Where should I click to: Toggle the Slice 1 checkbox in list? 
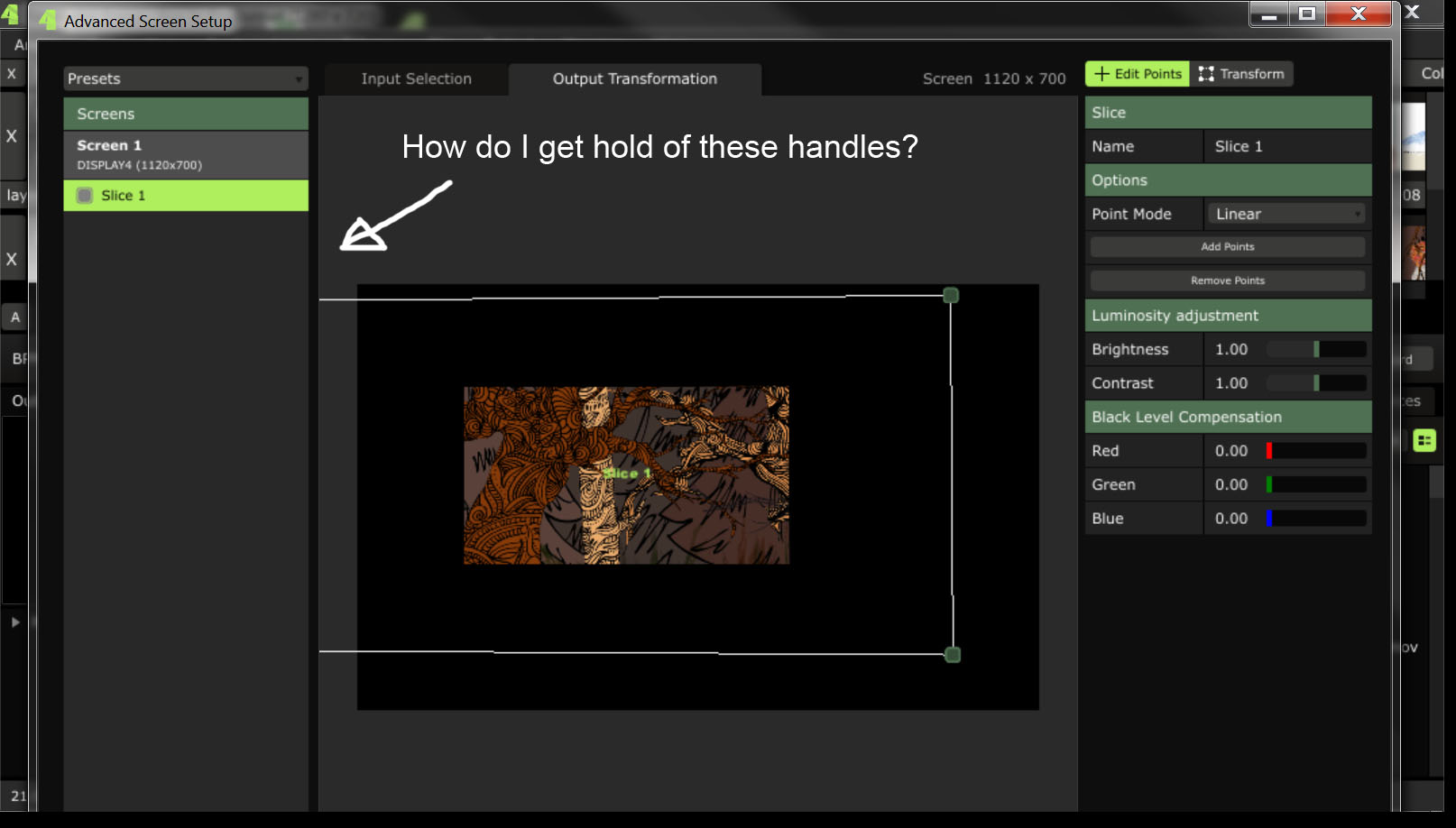tap(85, 195)
